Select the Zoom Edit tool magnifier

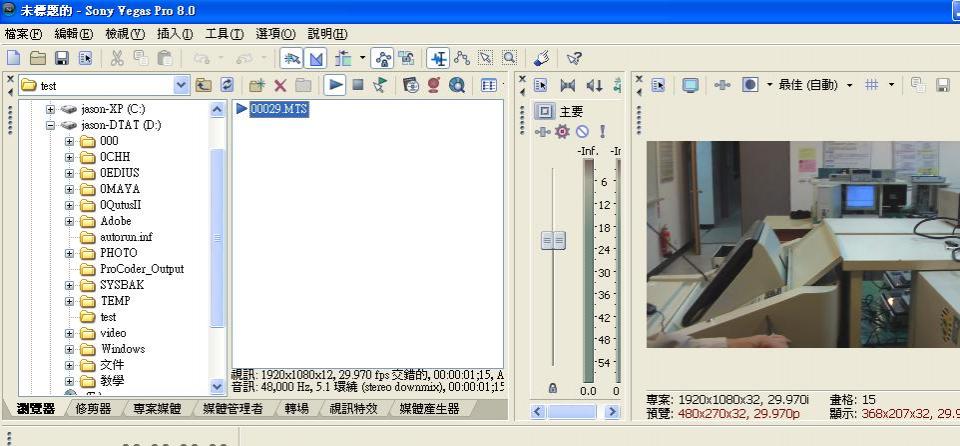[x=509, y=58]
